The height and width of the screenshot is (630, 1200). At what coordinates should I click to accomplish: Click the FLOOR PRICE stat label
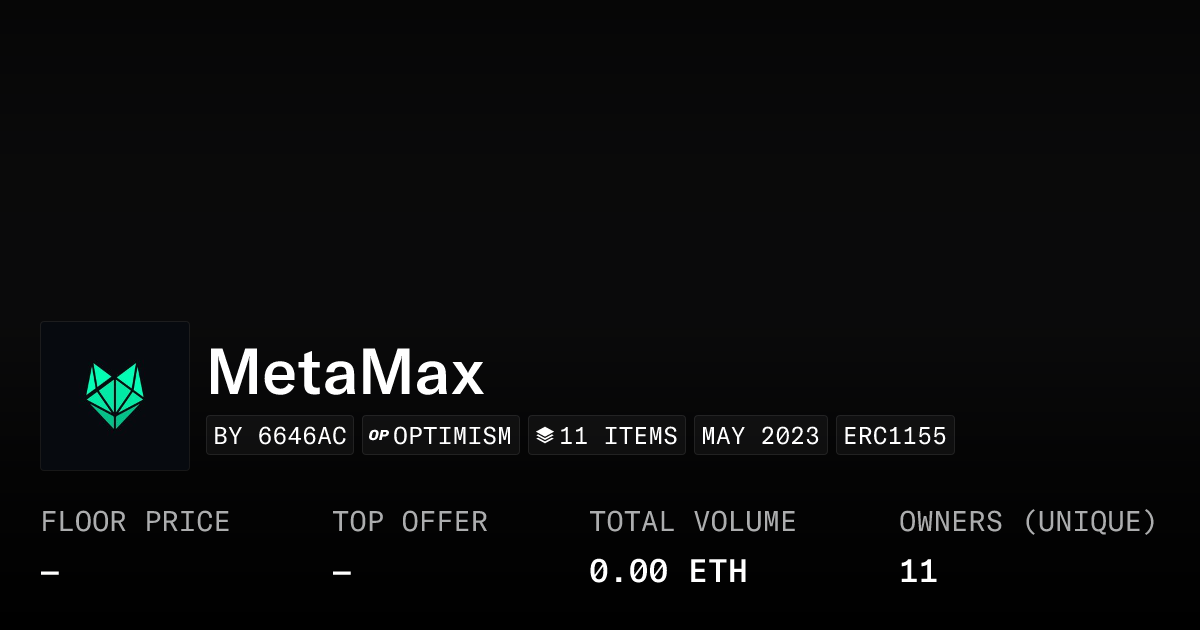point(135,522)
